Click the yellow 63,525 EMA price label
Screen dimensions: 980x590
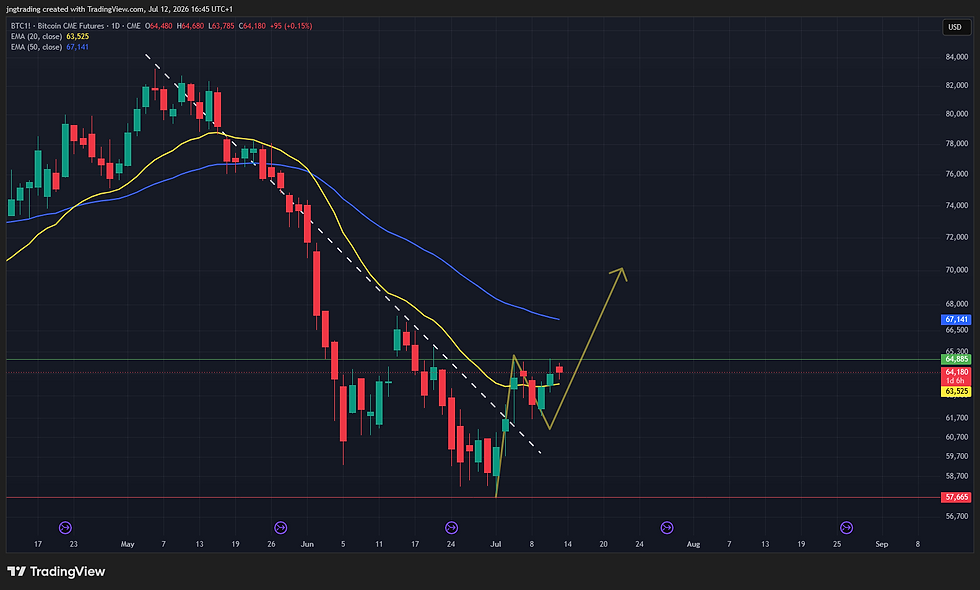point(956,391)
